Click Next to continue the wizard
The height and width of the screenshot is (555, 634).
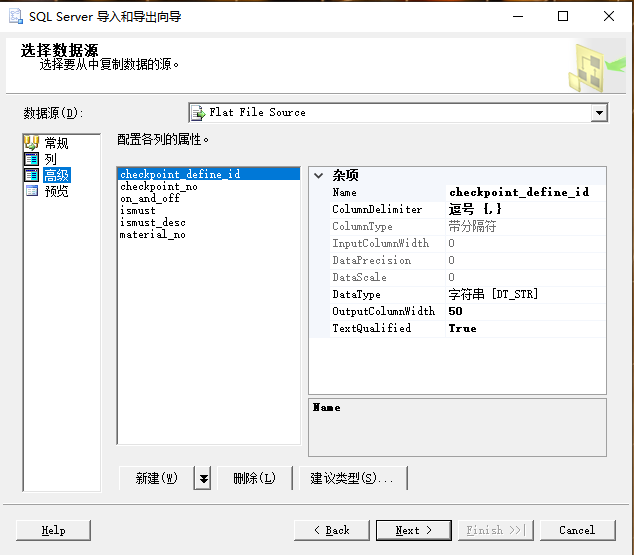(x=414, y=530)
